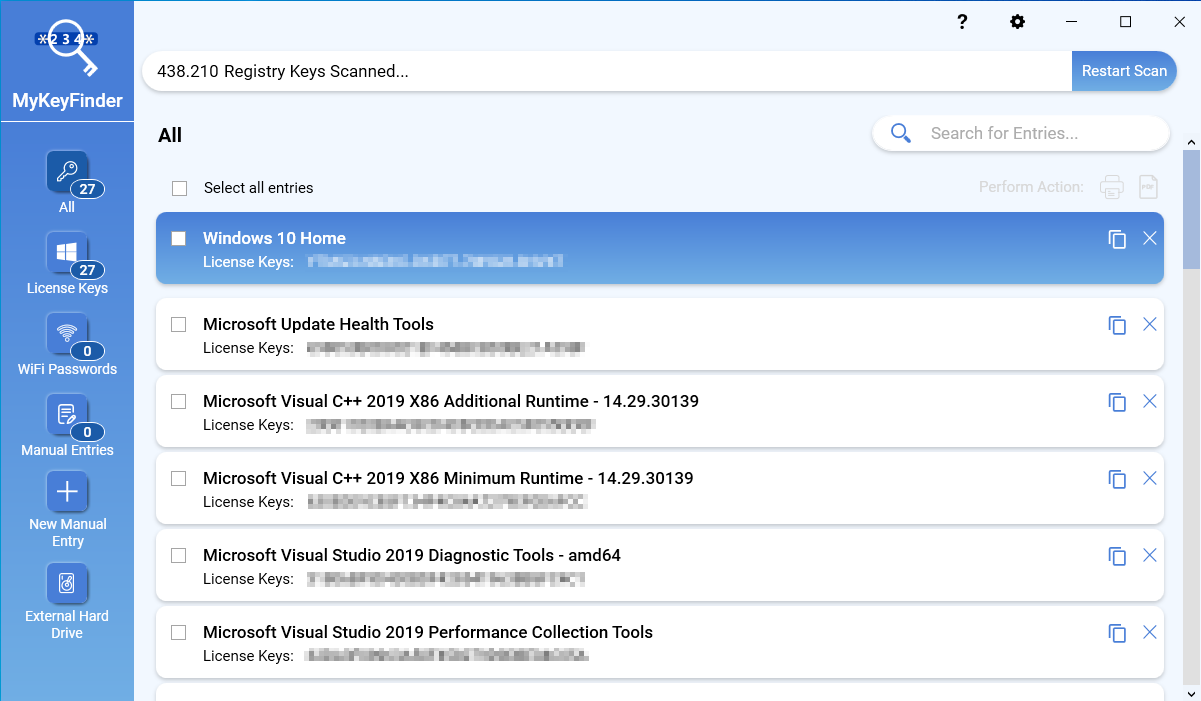Open the help icon
Image resolution: width=1201 pixels, height=701 pixels.
click(961, 21)
